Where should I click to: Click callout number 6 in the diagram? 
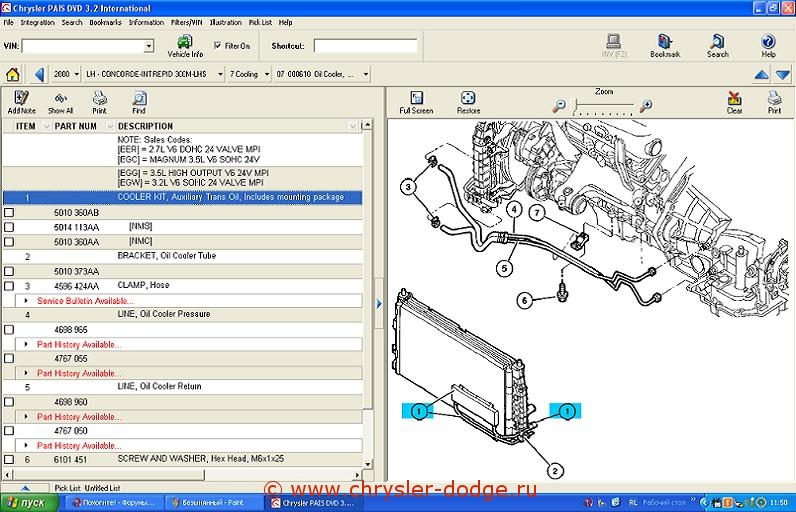525,300
